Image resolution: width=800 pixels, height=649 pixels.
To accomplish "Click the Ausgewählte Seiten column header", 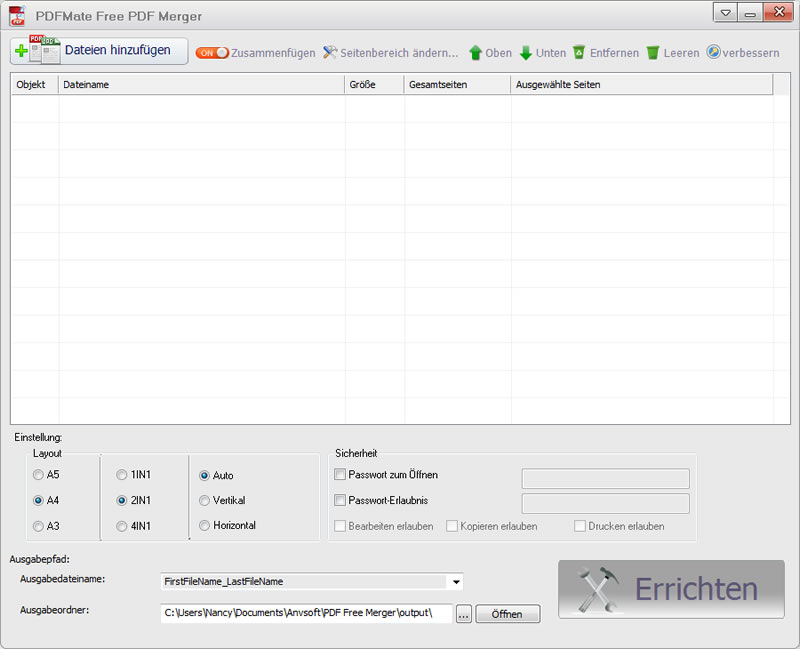I will (642, 85).
